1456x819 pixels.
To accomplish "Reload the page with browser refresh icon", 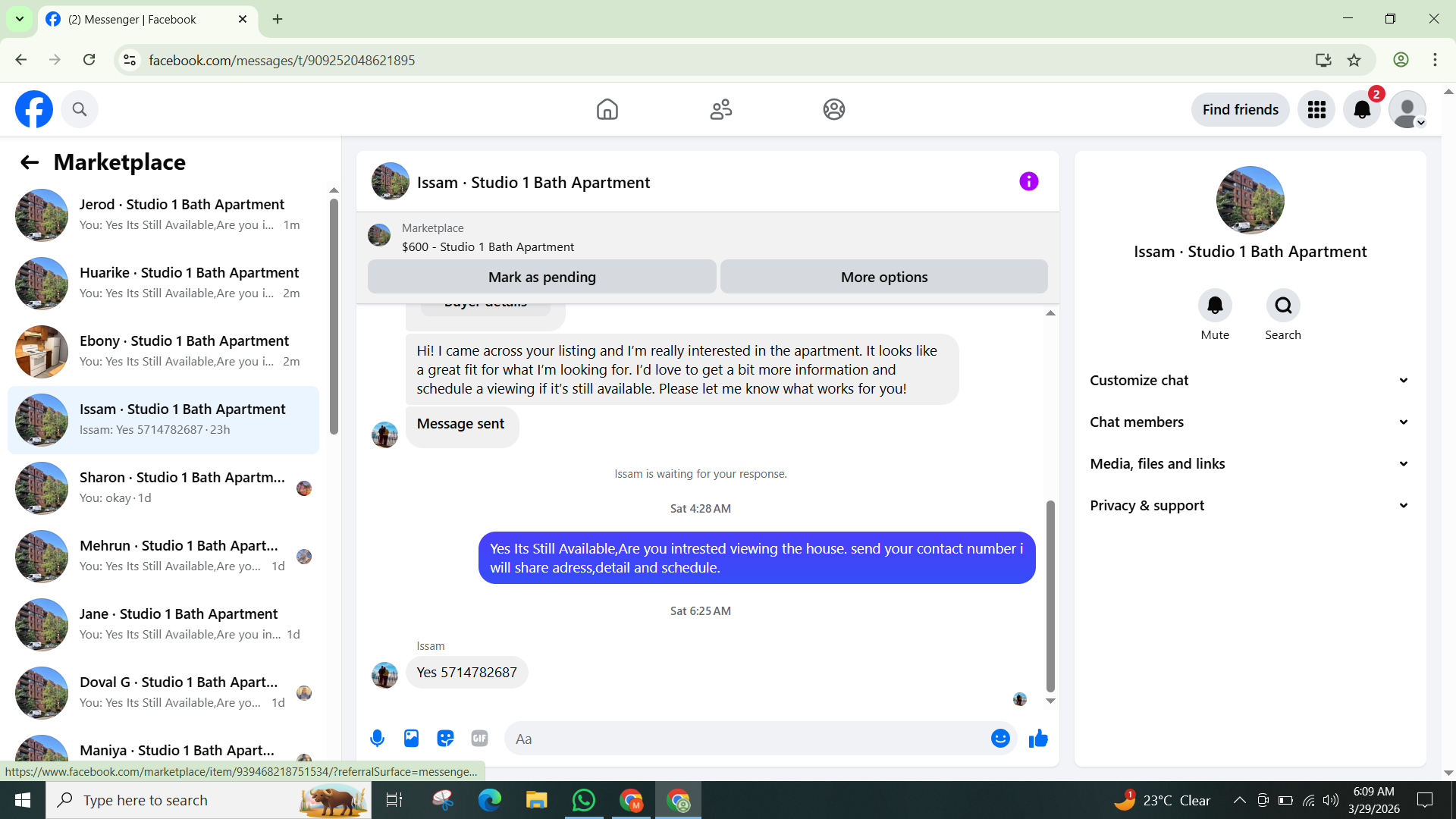I will click(89, 60).
